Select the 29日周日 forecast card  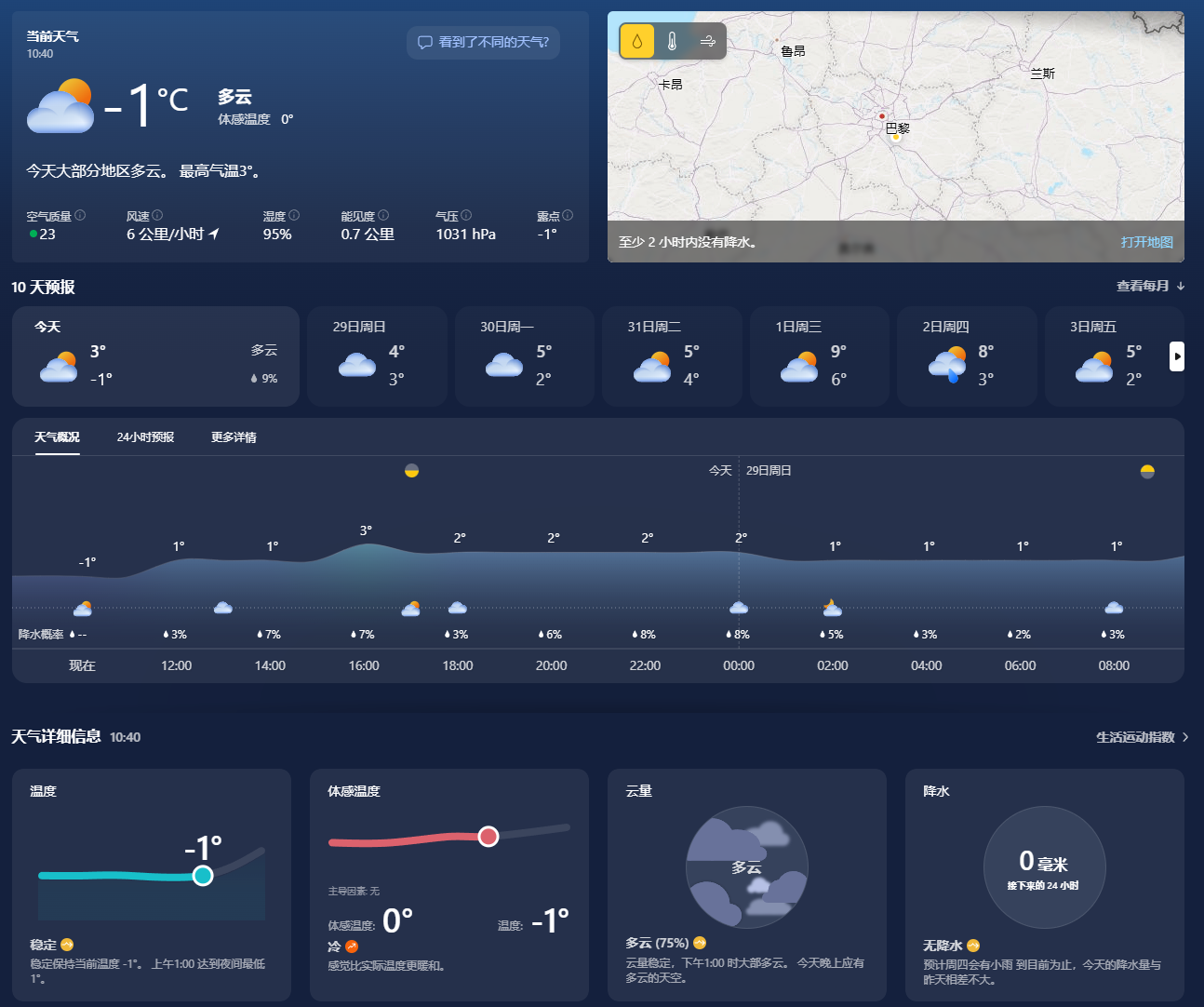tap(377, 356)
